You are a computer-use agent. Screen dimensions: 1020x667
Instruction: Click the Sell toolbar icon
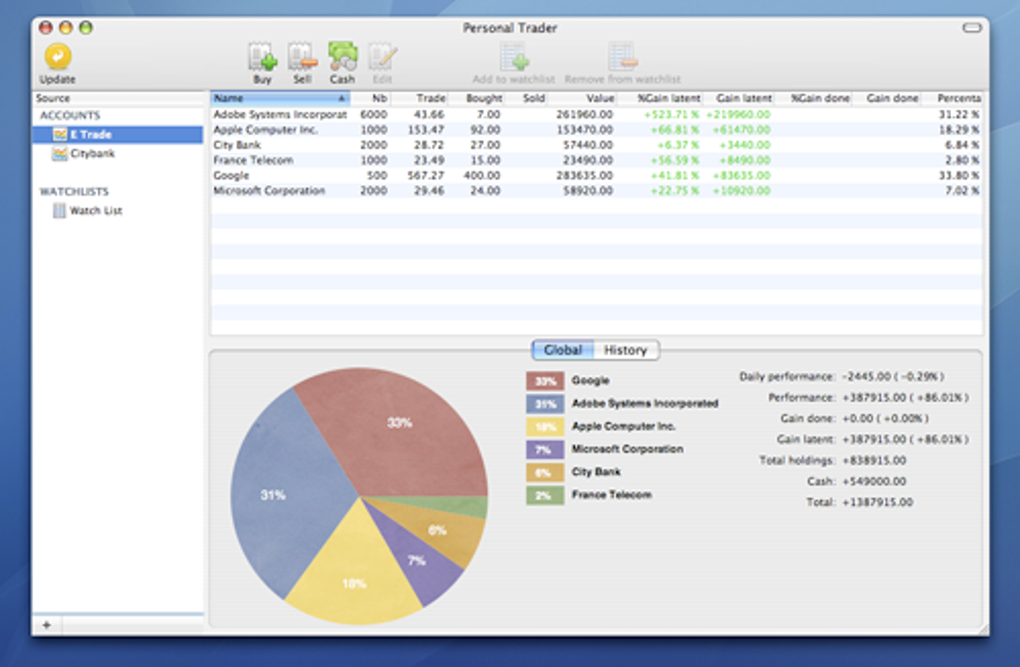click(x=302, y=57)
